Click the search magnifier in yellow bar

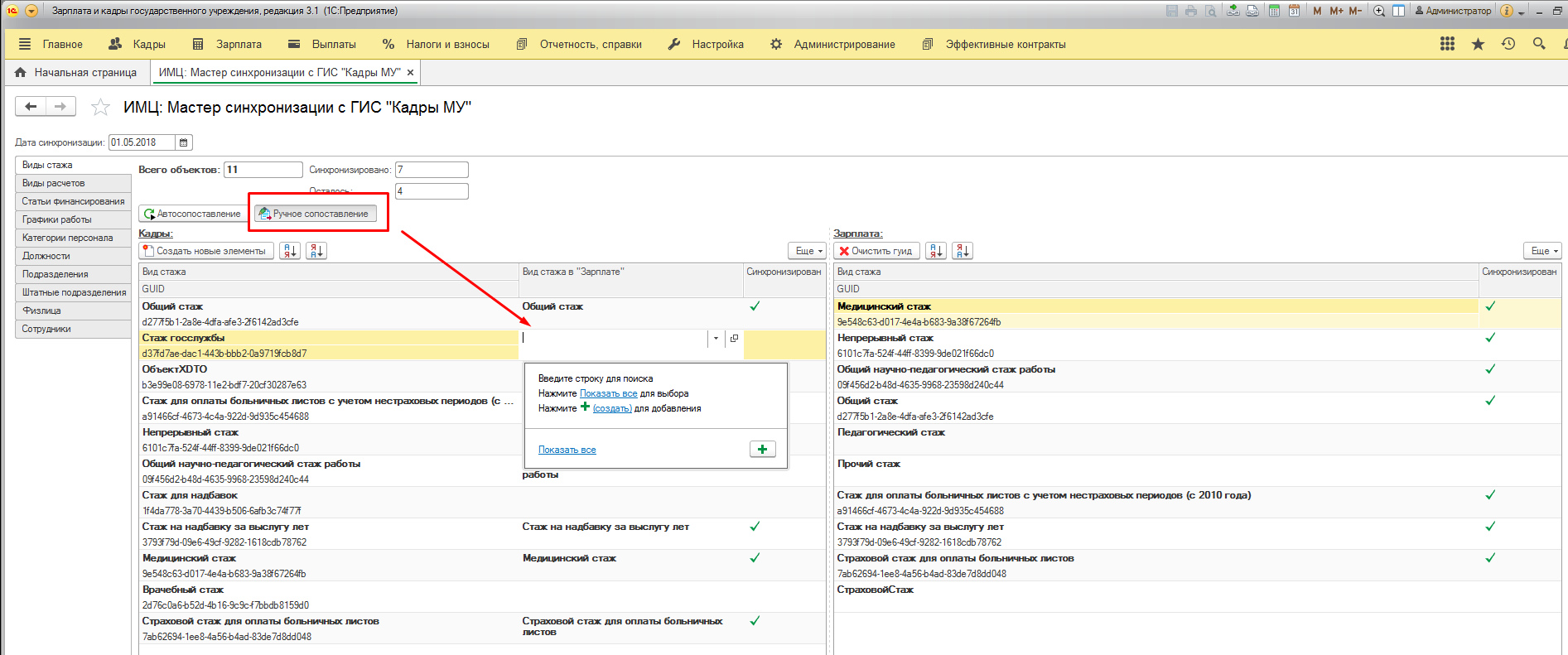coord(1539,44)
